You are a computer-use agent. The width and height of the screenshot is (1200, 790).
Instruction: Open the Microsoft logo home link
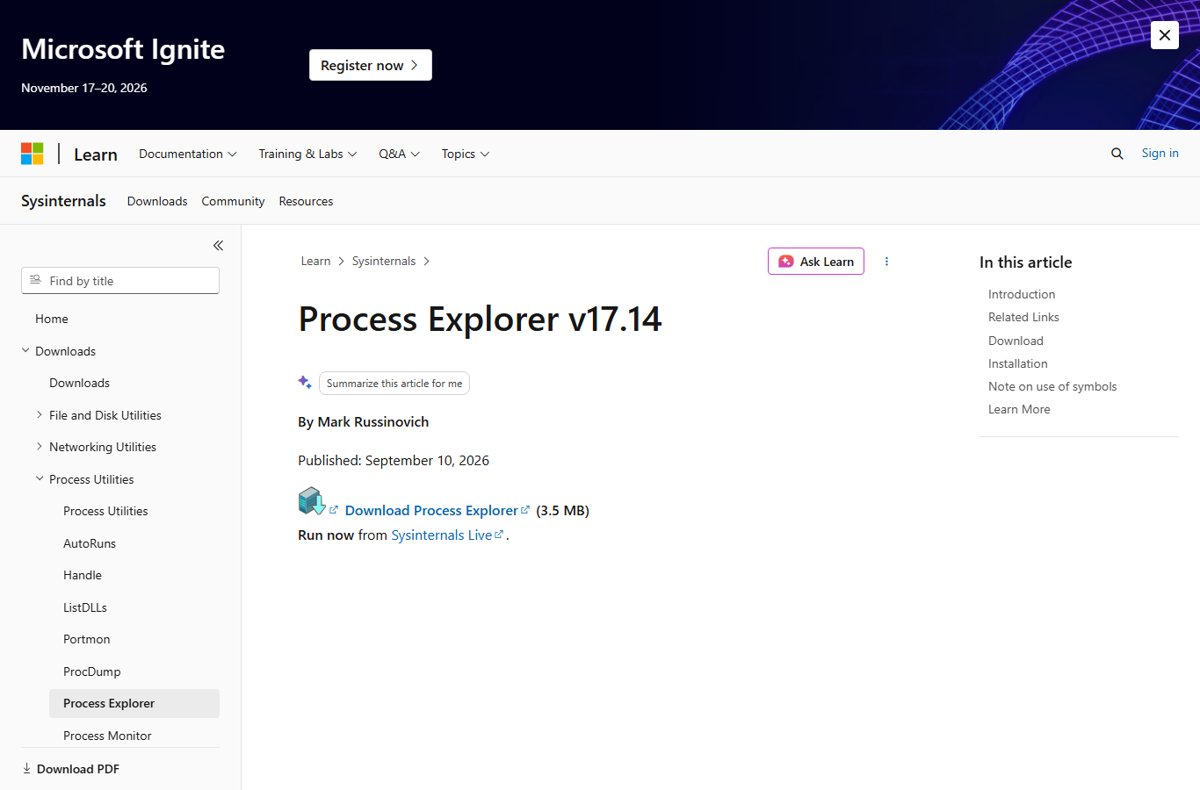coord(32,153)
